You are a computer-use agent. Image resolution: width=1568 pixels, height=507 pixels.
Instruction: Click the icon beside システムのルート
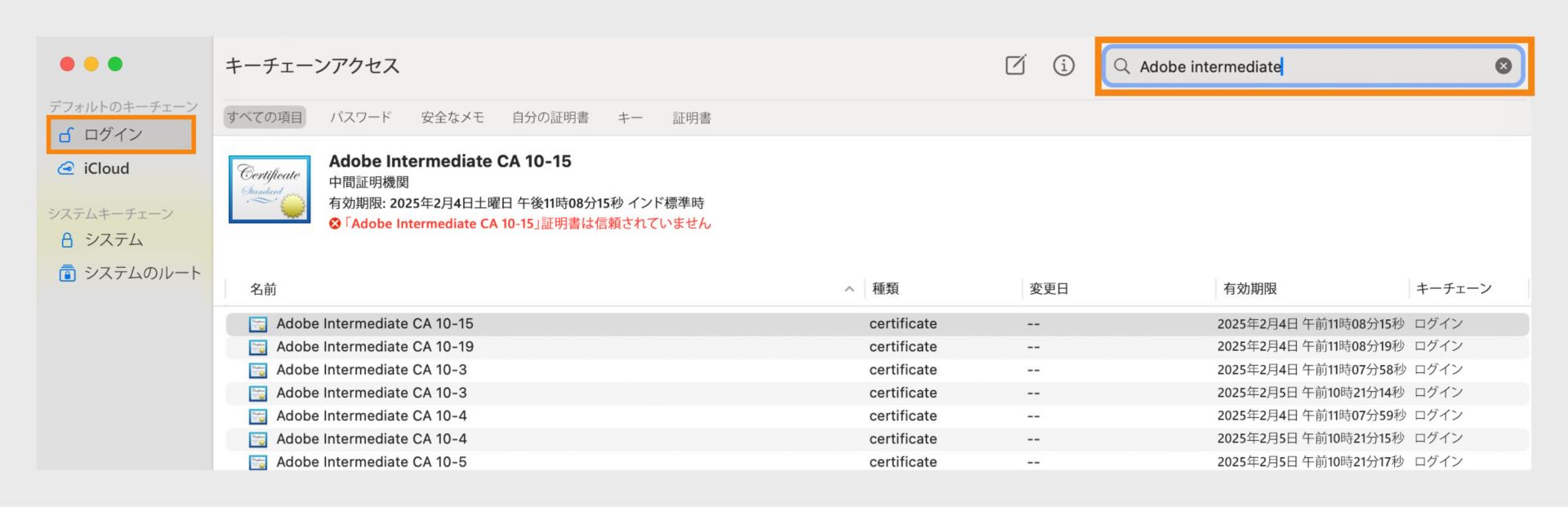(x=67, y=273)
